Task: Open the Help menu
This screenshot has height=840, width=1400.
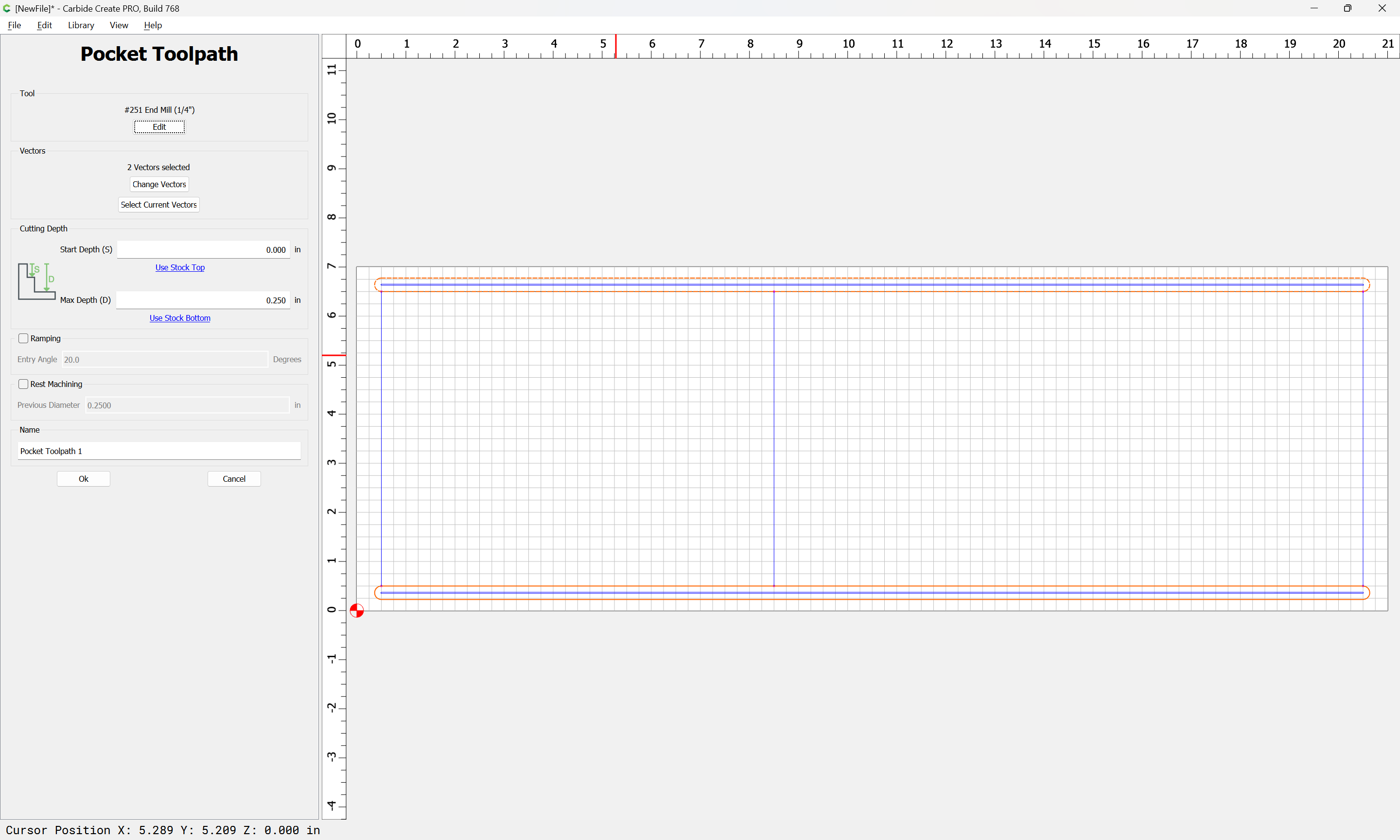Action: click(153, 25)
